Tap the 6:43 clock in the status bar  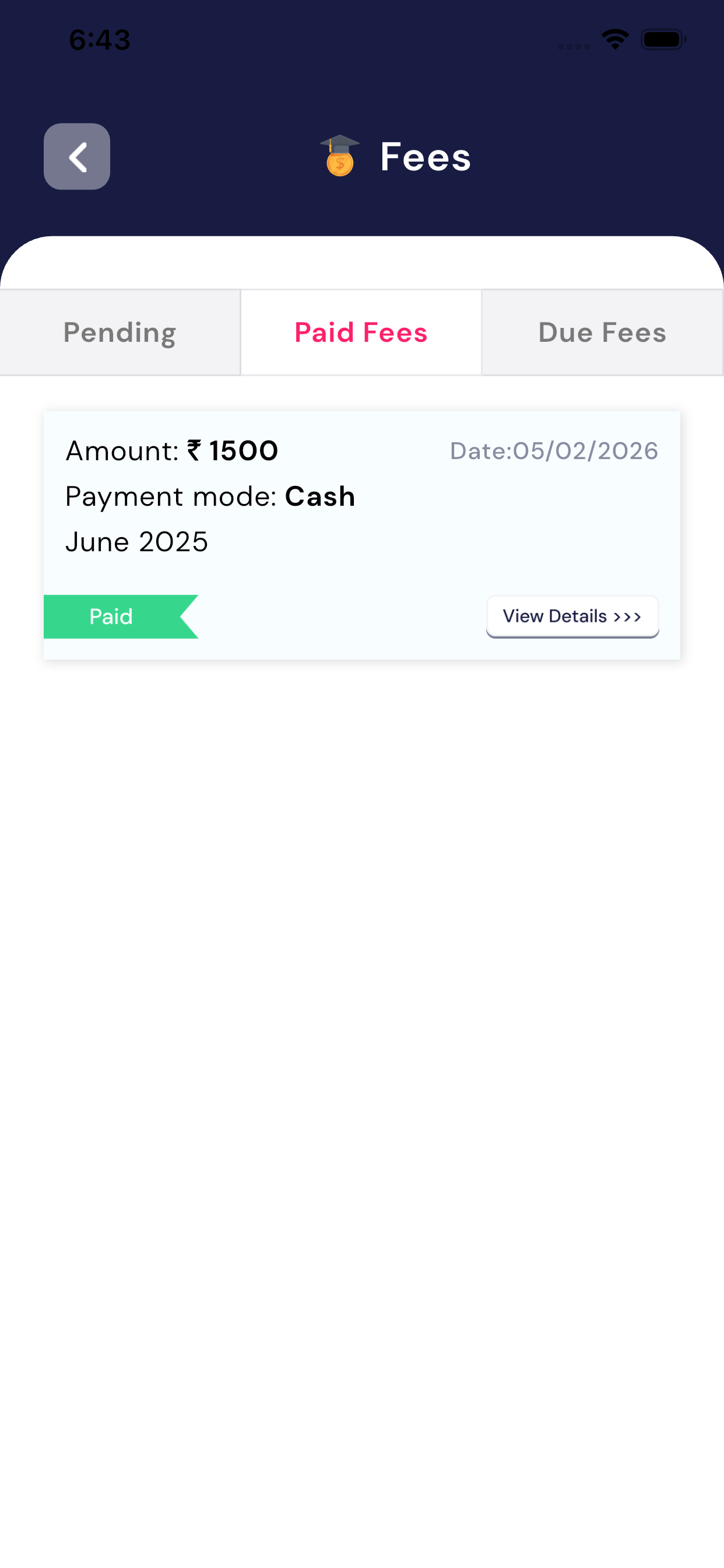(x=99, y=40)
